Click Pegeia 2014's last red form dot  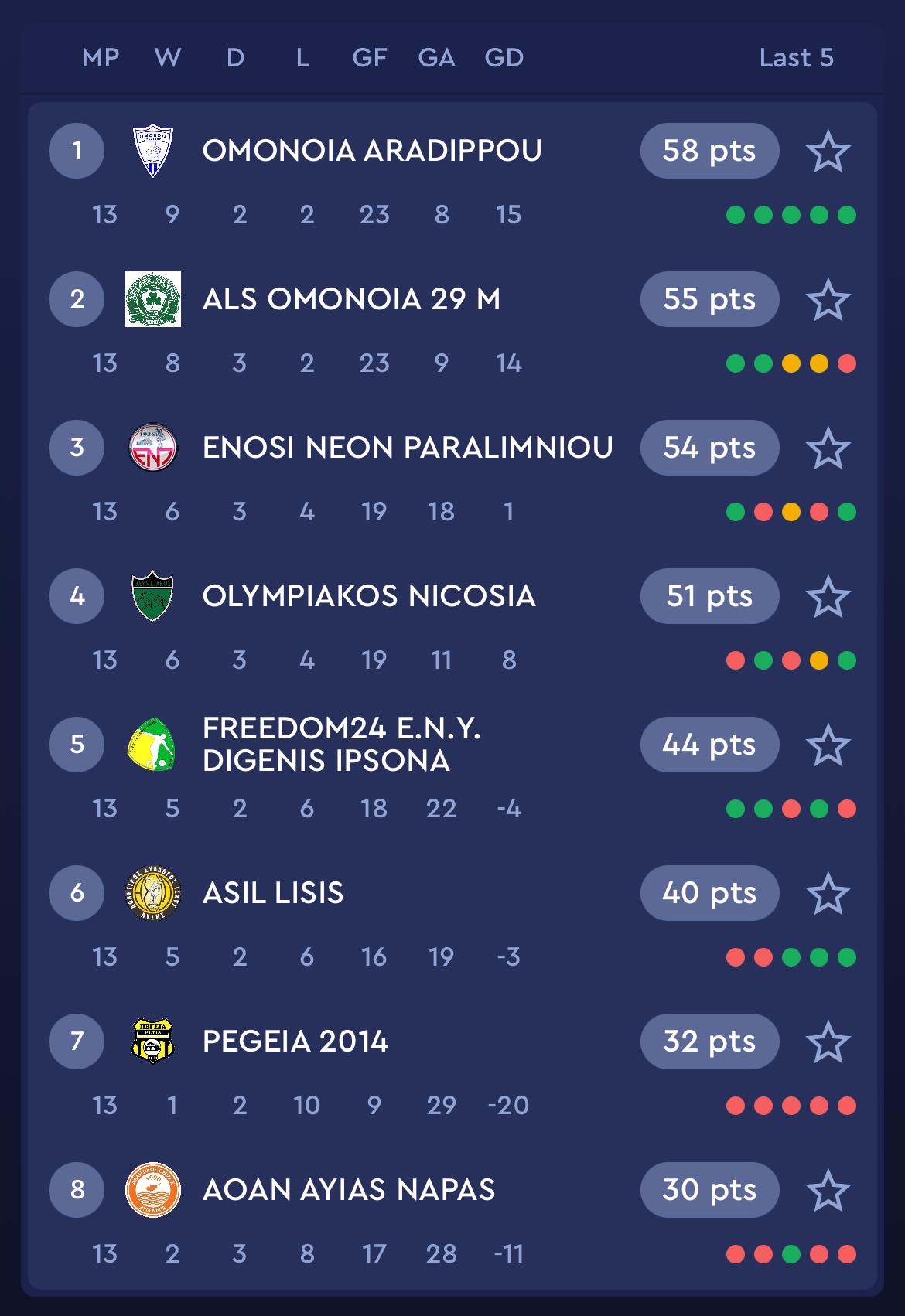(x=847, y=1106)
